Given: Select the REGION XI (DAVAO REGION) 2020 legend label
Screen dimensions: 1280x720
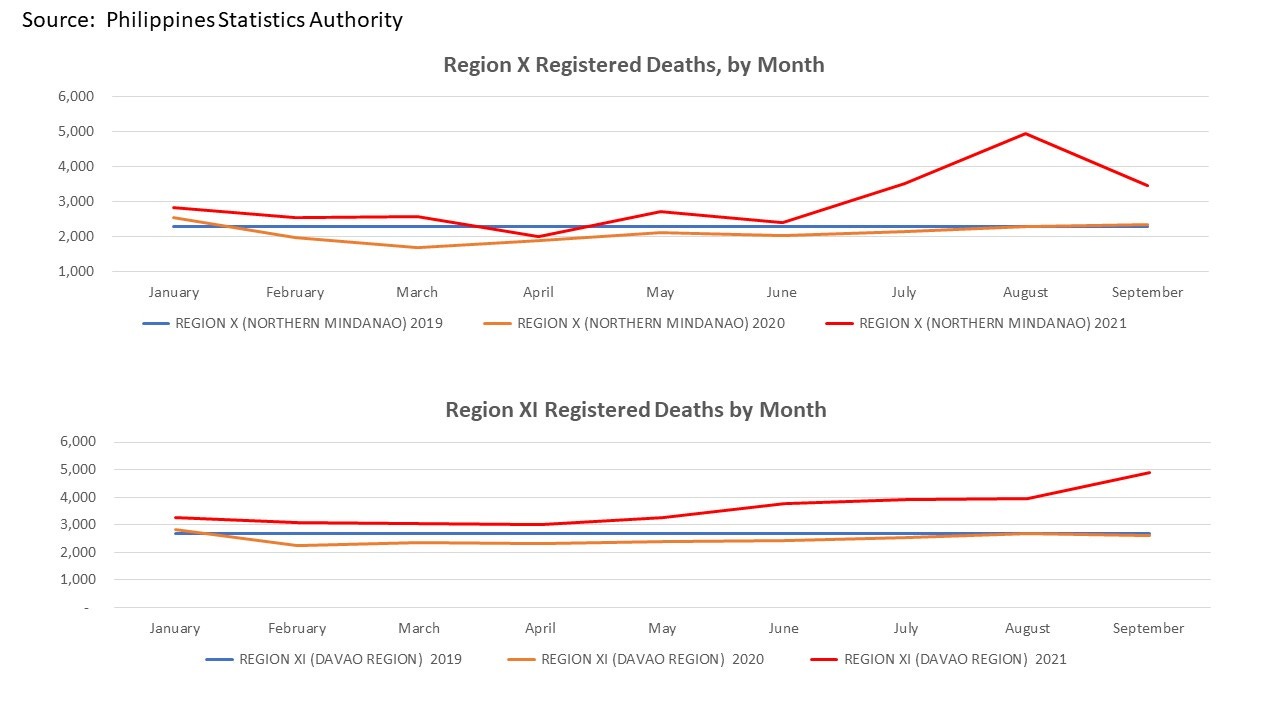Looking at the screenshot, I should click(x=651, y=659).
